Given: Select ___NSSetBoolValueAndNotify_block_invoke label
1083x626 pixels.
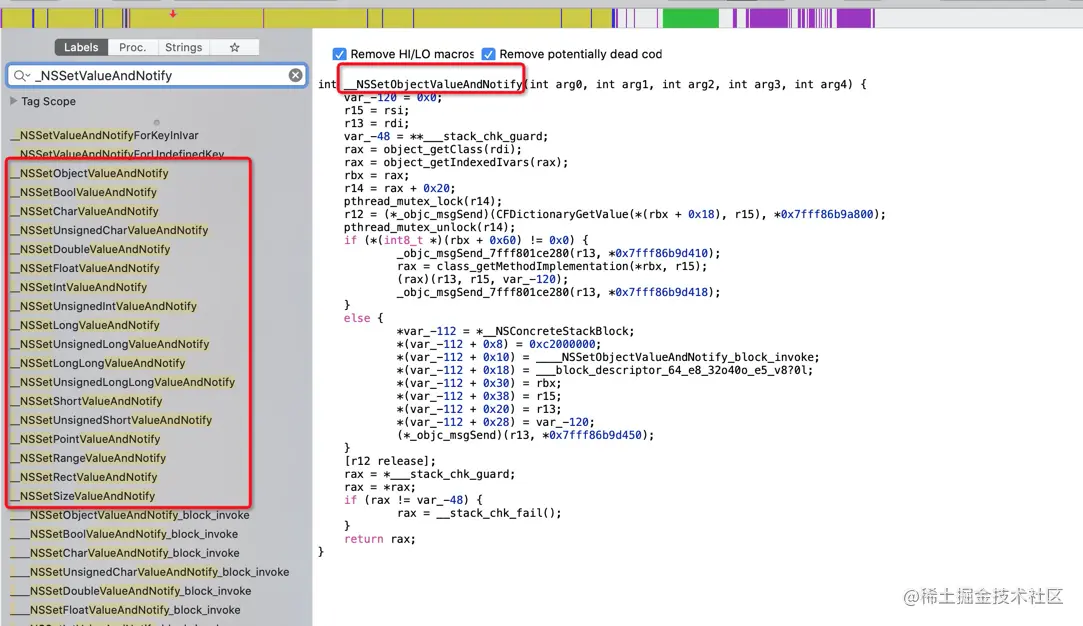Looking at the screenshot, I should click(124, 534).
